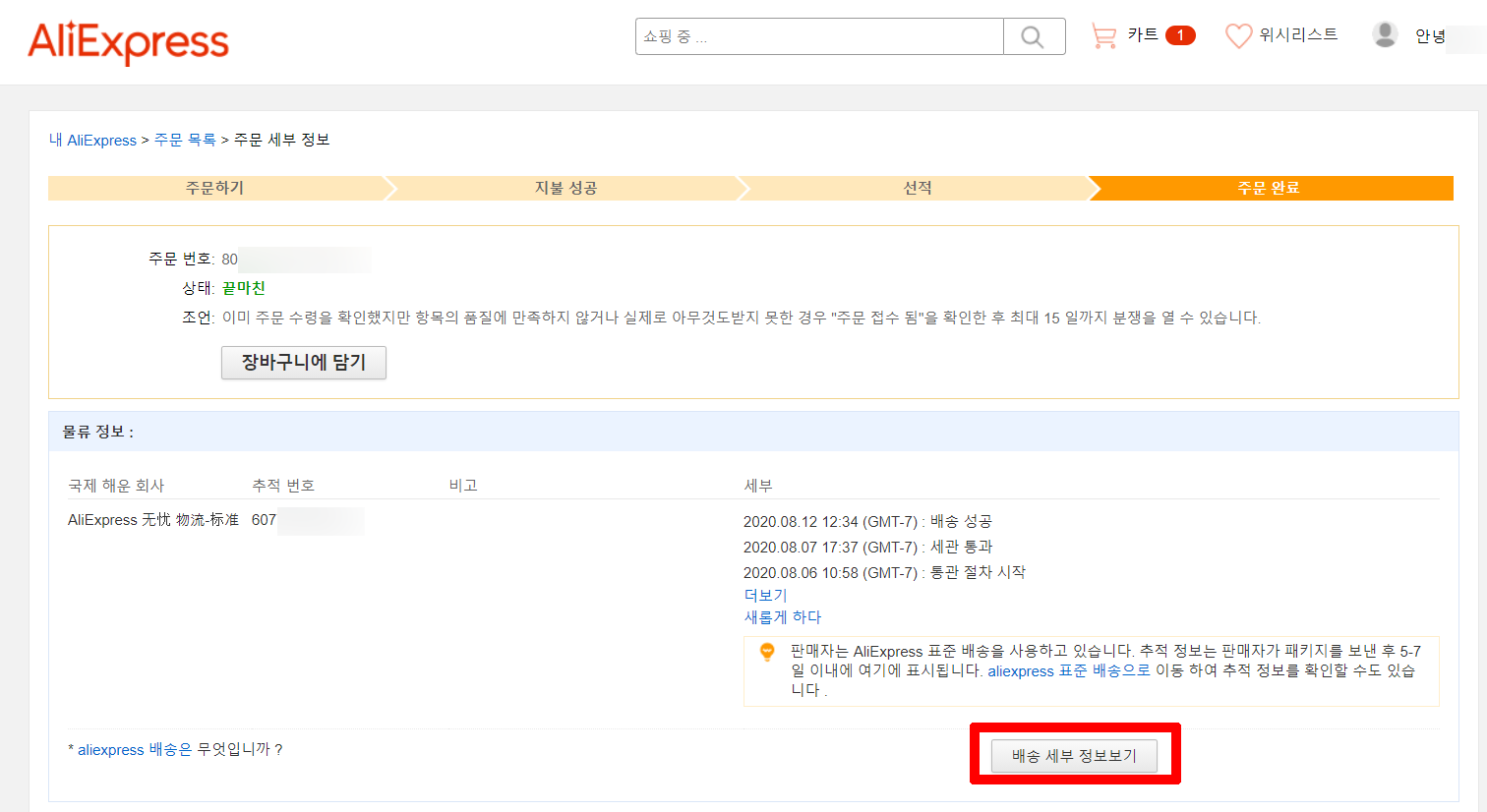Go to 주문 목록 breadcrumb

(185, 141)
